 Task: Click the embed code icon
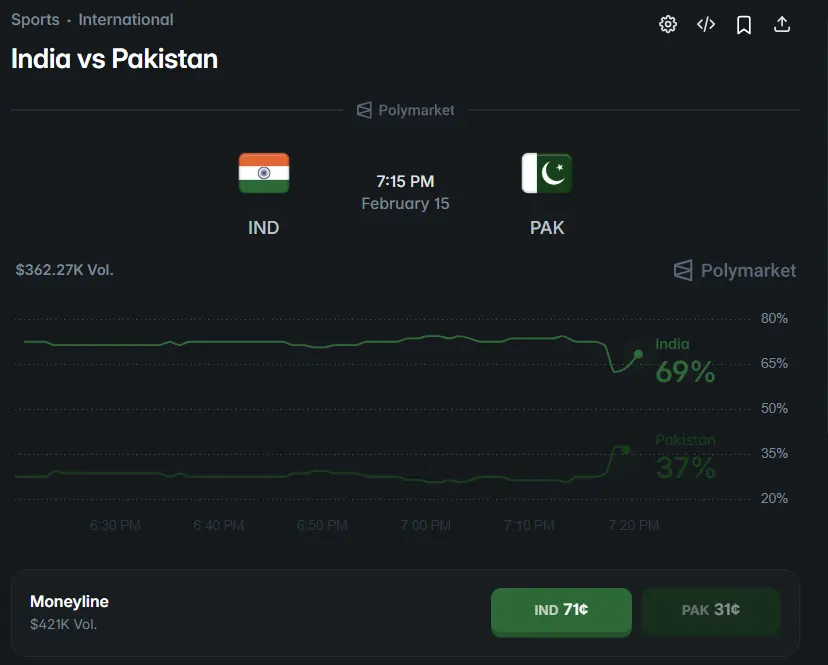pyautogui.click(x=706, y=25)
